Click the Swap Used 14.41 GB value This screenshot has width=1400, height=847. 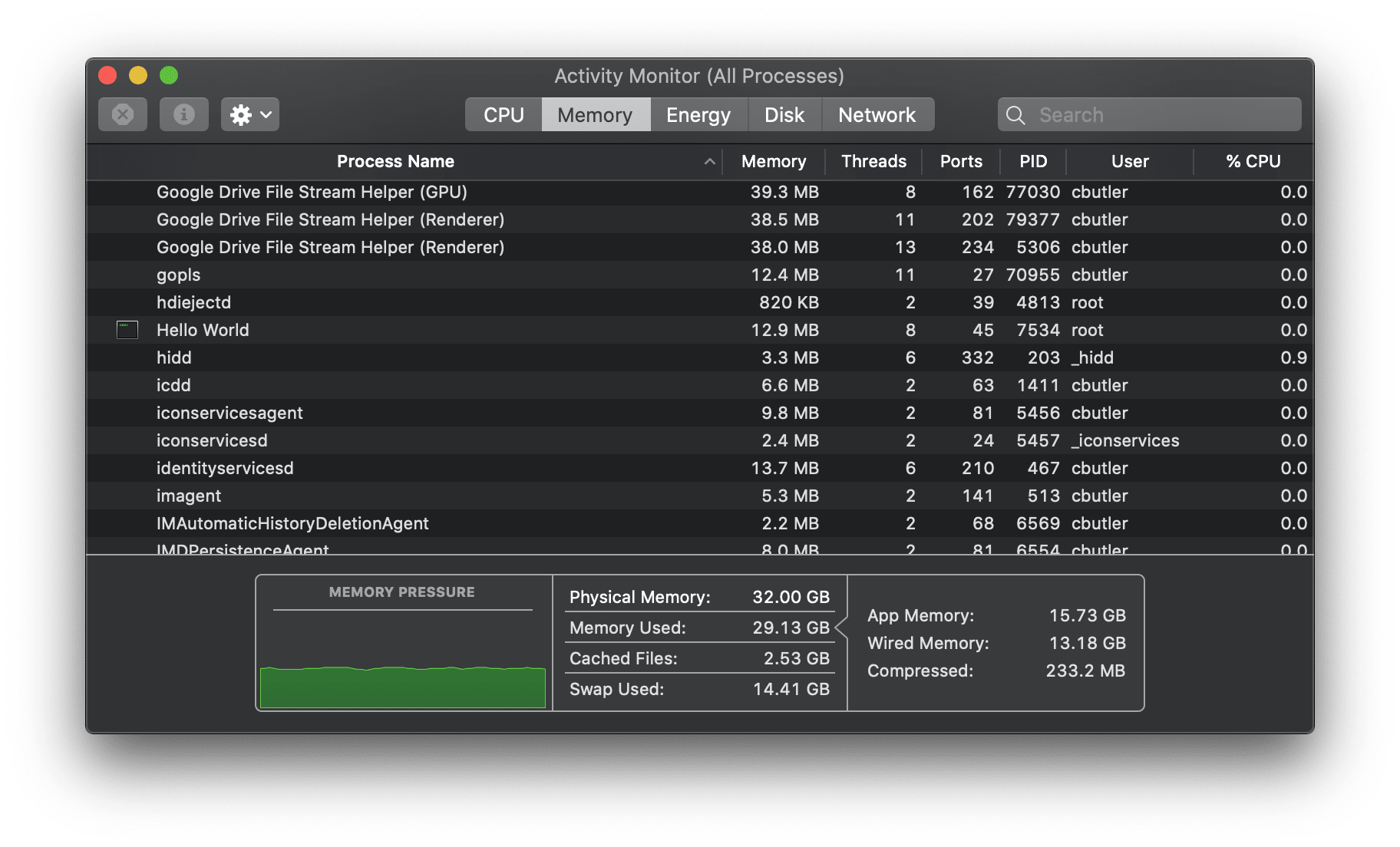tap(791, 689)
